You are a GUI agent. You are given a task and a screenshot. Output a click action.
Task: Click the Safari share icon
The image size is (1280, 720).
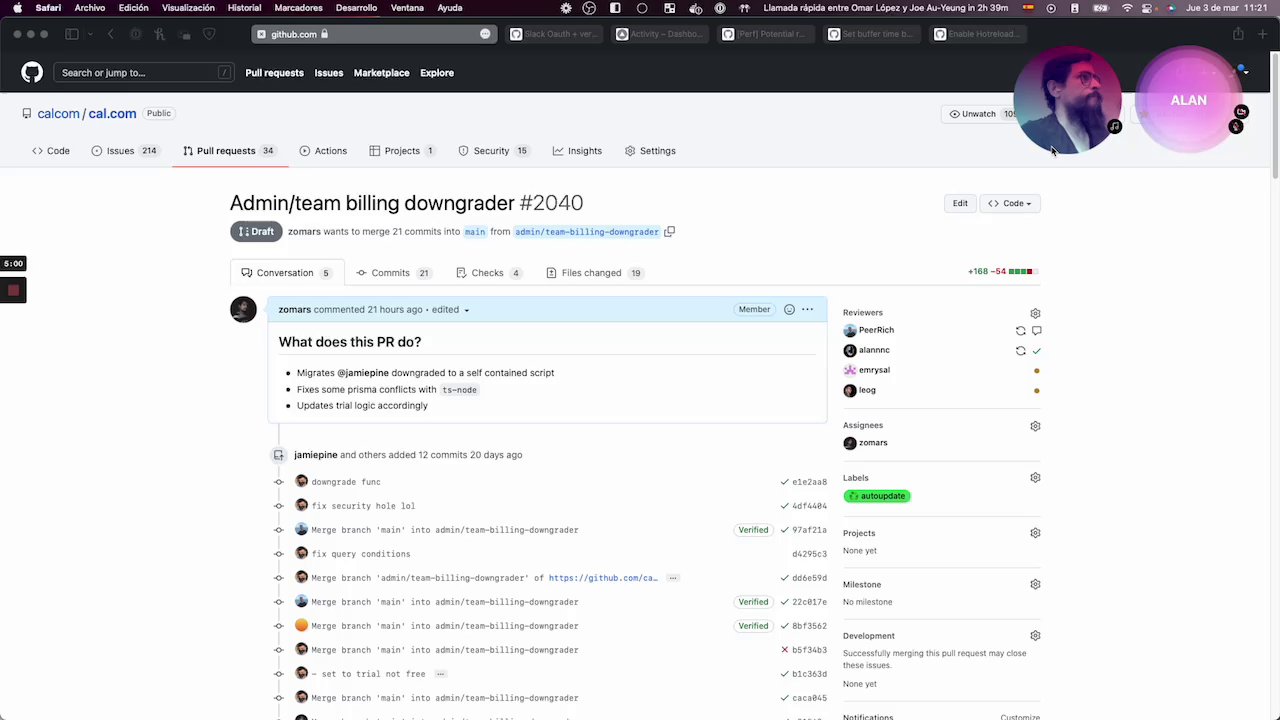point(1238,34)
